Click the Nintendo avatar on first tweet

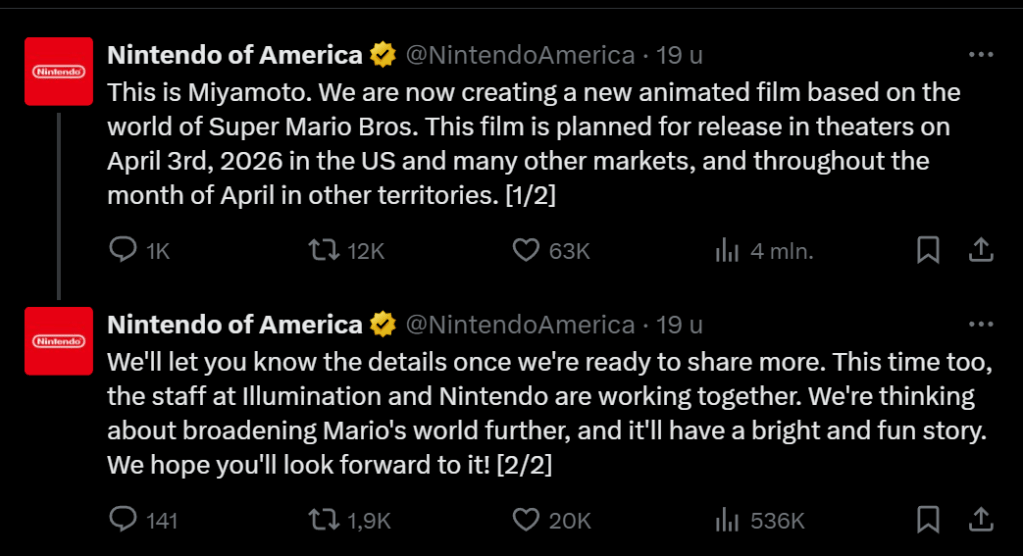coord(59,71)
